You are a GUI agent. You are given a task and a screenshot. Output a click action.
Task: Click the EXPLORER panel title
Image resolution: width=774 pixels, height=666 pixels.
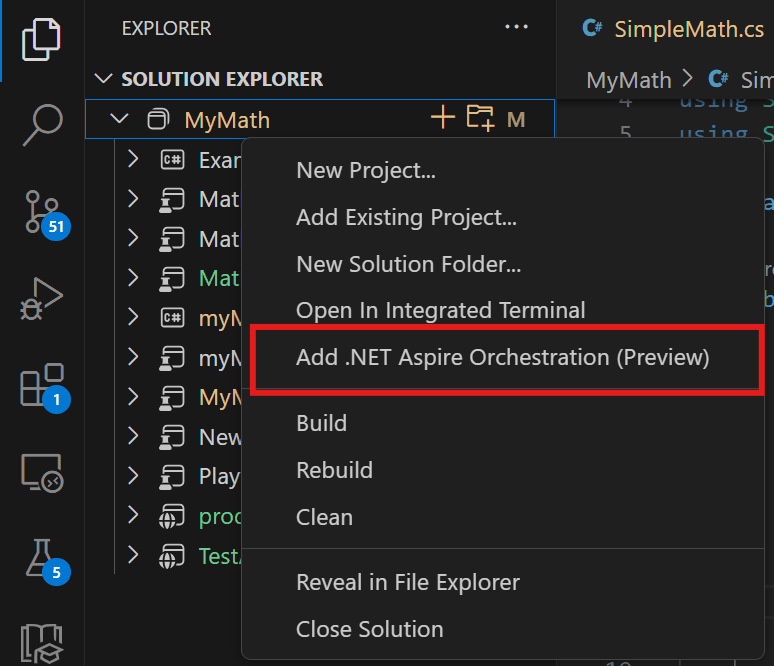pyautogui.click(x=166, y=28)
